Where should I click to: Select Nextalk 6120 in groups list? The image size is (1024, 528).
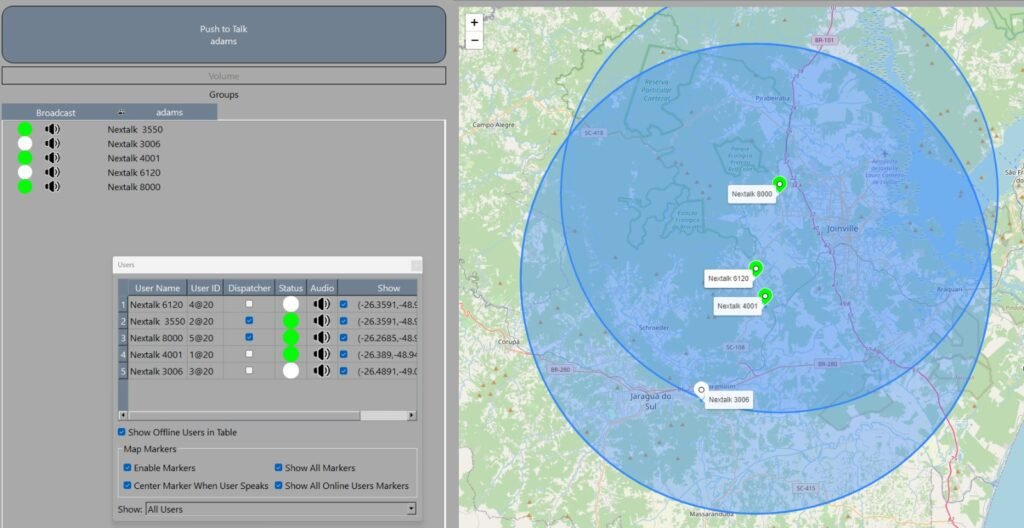pyautogui.click(x=134, y=173)
